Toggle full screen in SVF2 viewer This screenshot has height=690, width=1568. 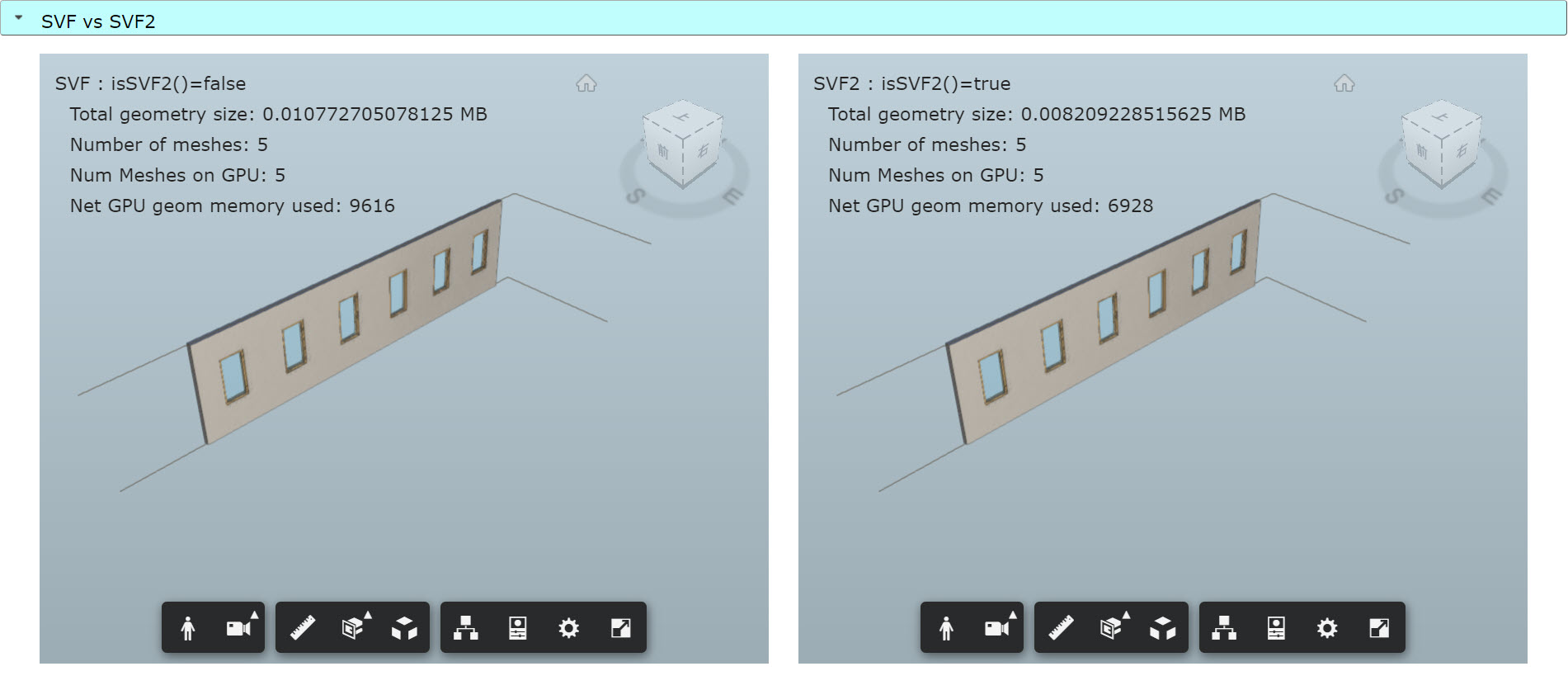1380,628
